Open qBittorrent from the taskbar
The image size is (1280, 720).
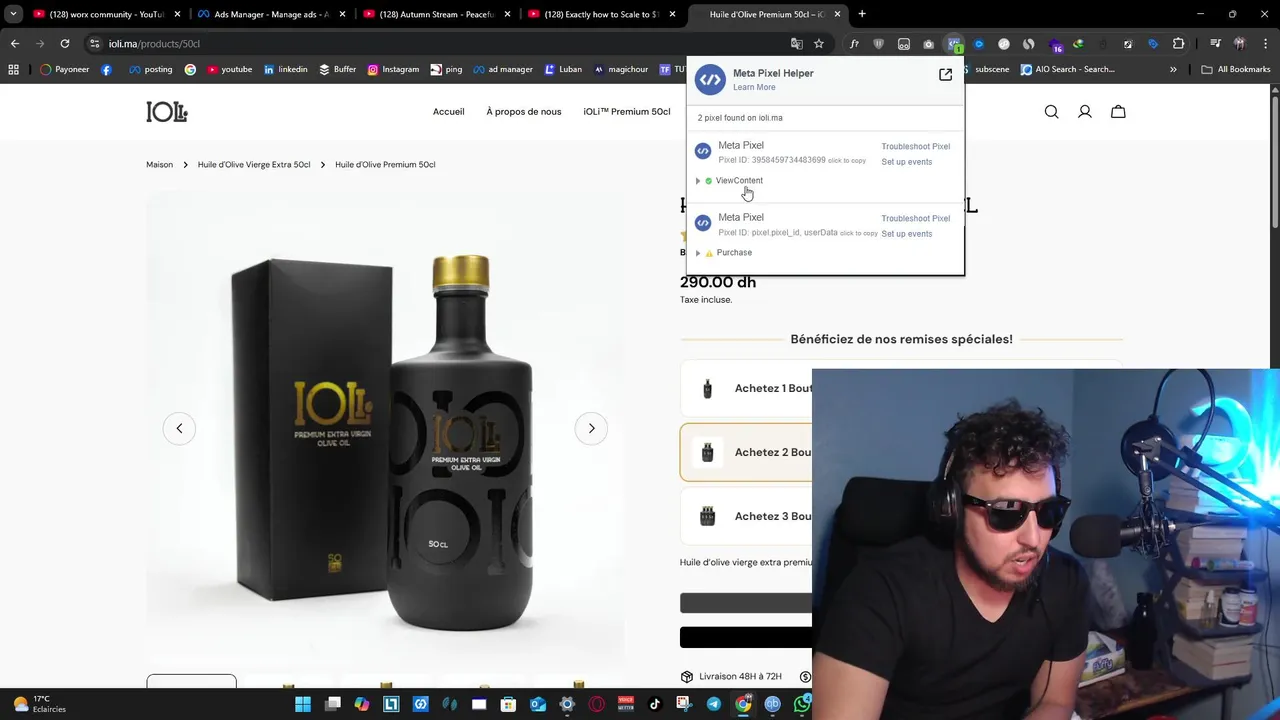(772, 704)
